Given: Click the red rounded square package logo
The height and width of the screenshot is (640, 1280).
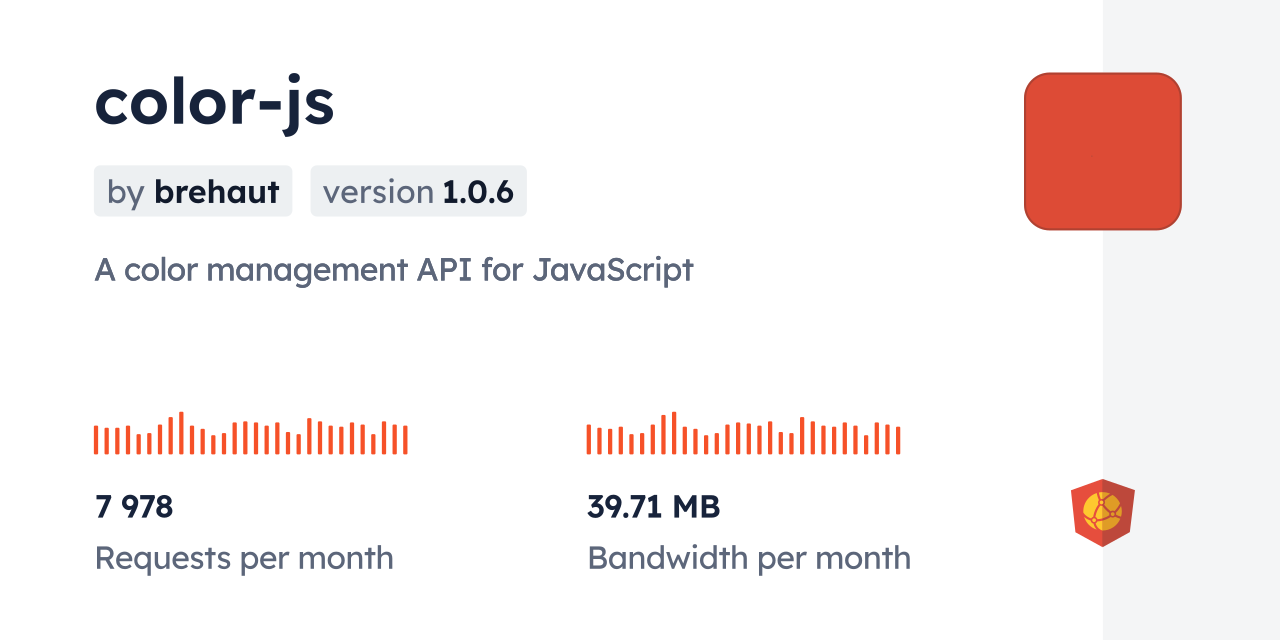Looking at the screenshot, I should coord(1103,151).
